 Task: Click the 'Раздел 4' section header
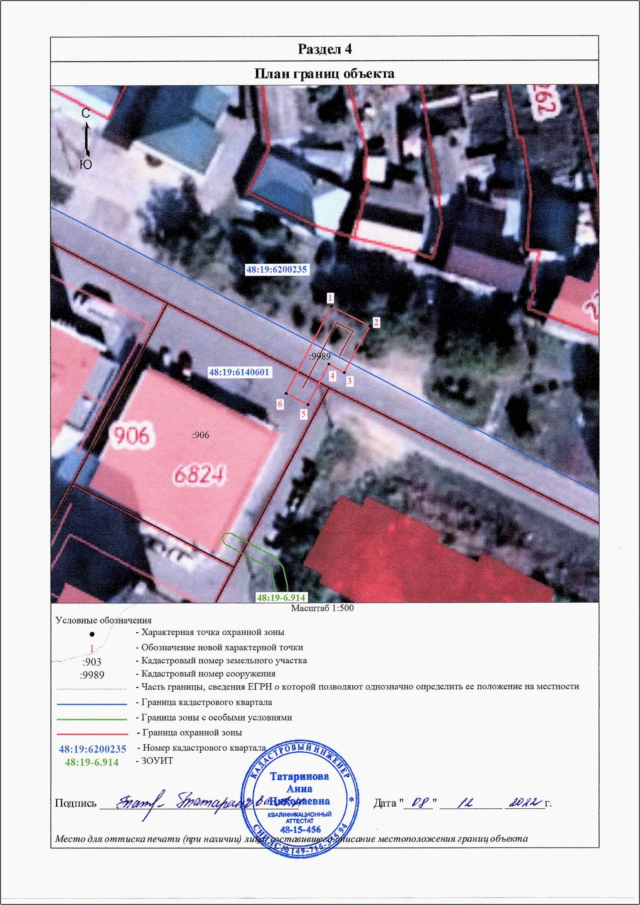click(x=325, y=49)
